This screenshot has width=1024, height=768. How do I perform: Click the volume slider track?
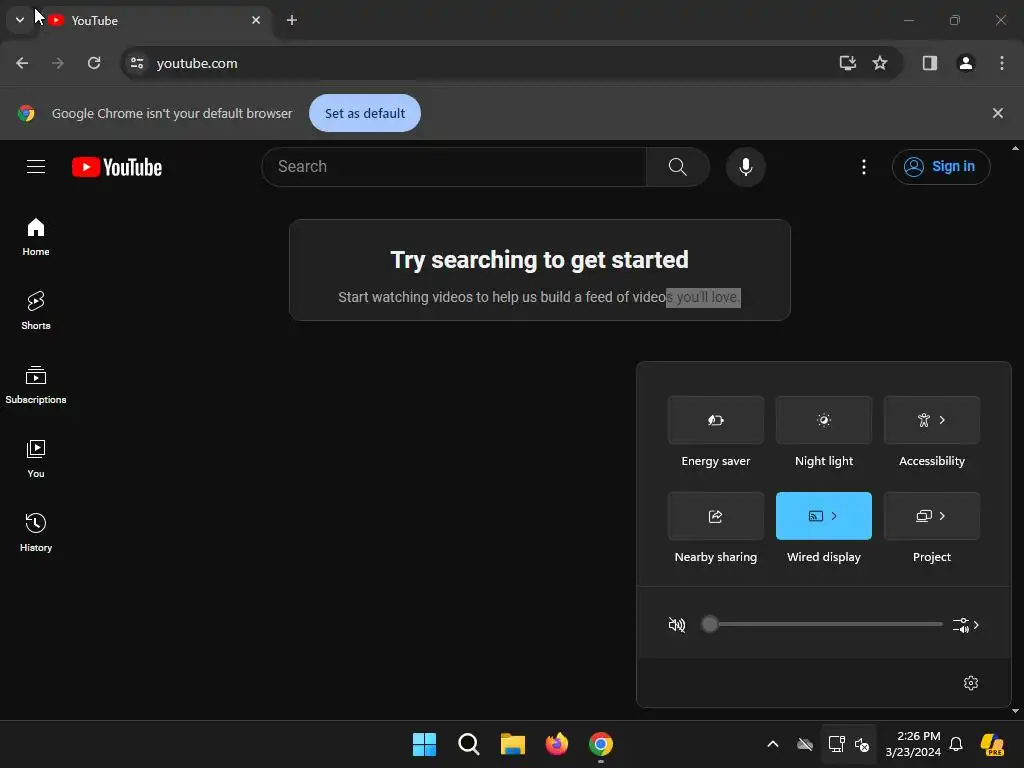(825, 624)
